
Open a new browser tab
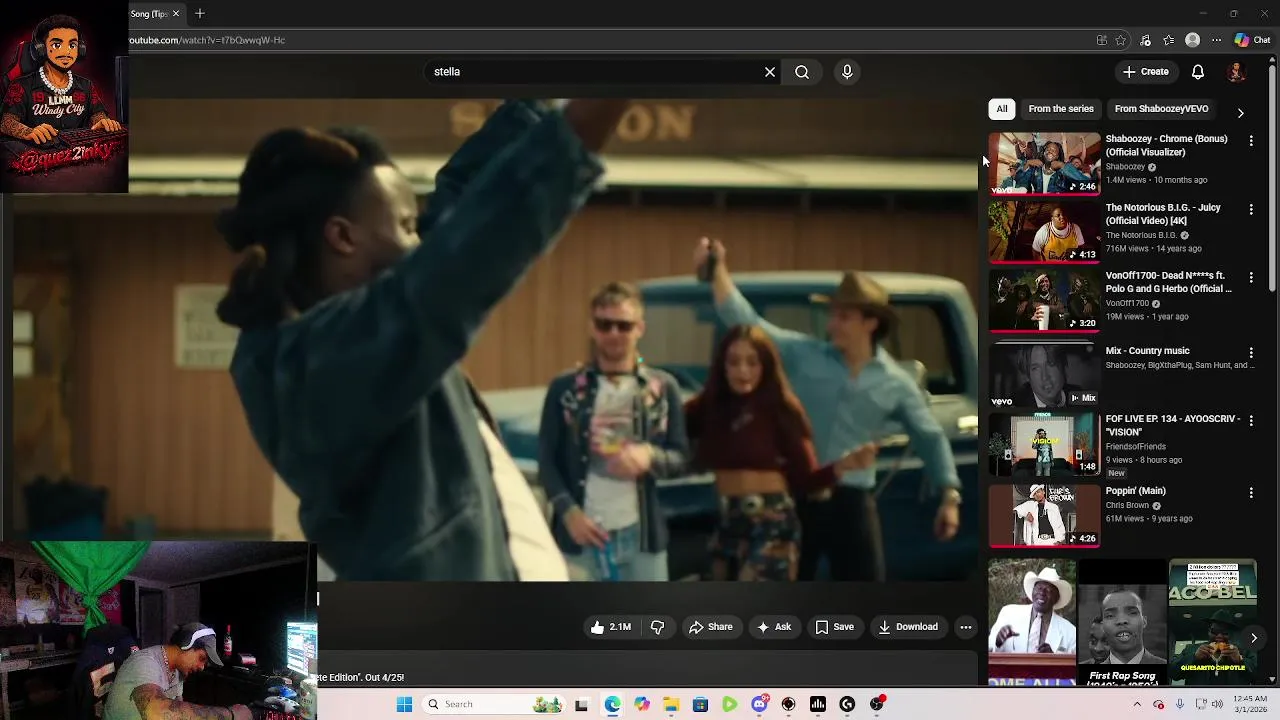click(200, 14)
